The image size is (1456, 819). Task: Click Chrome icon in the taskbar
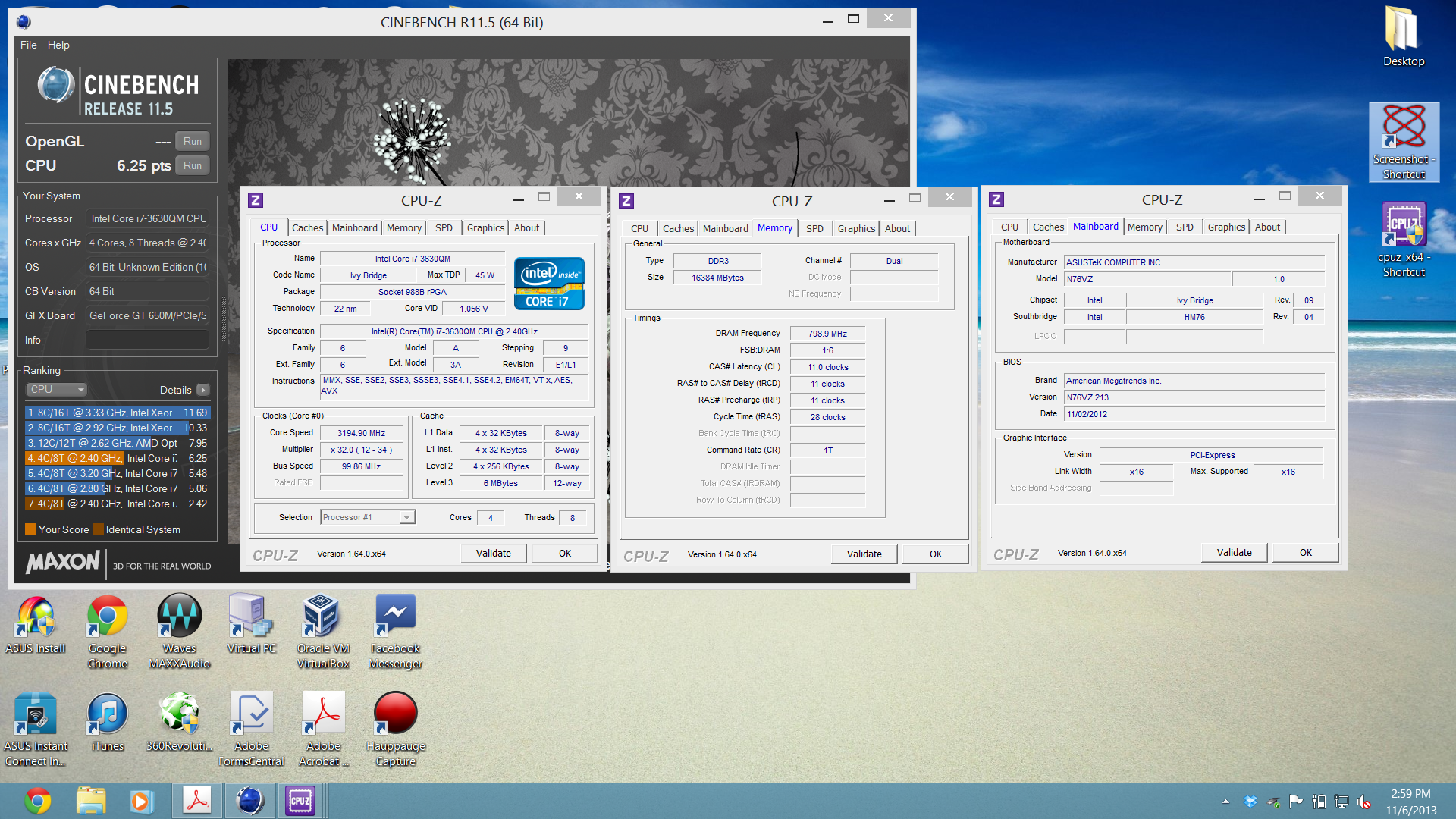tap(38, 801)
